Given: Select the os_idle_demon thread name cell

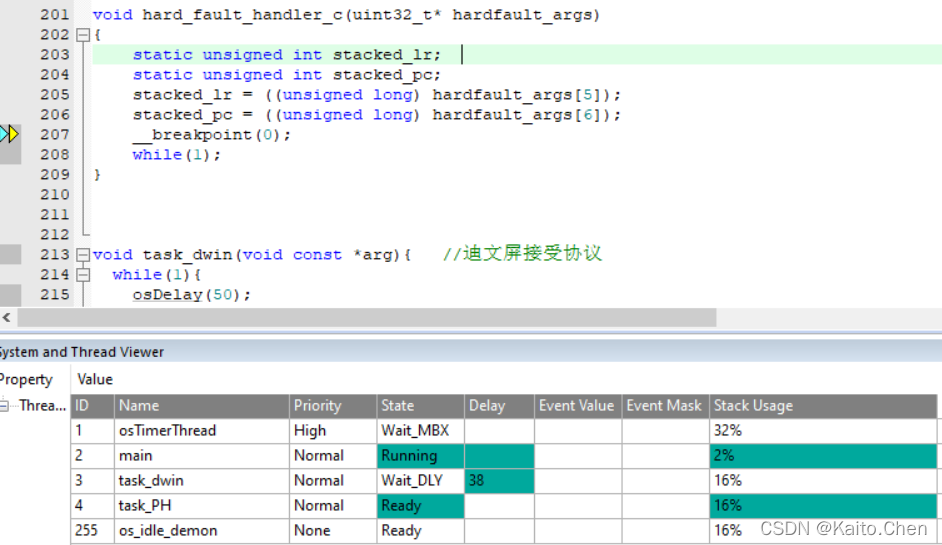Looking at the screenshot, I should [x=202, y=531].
